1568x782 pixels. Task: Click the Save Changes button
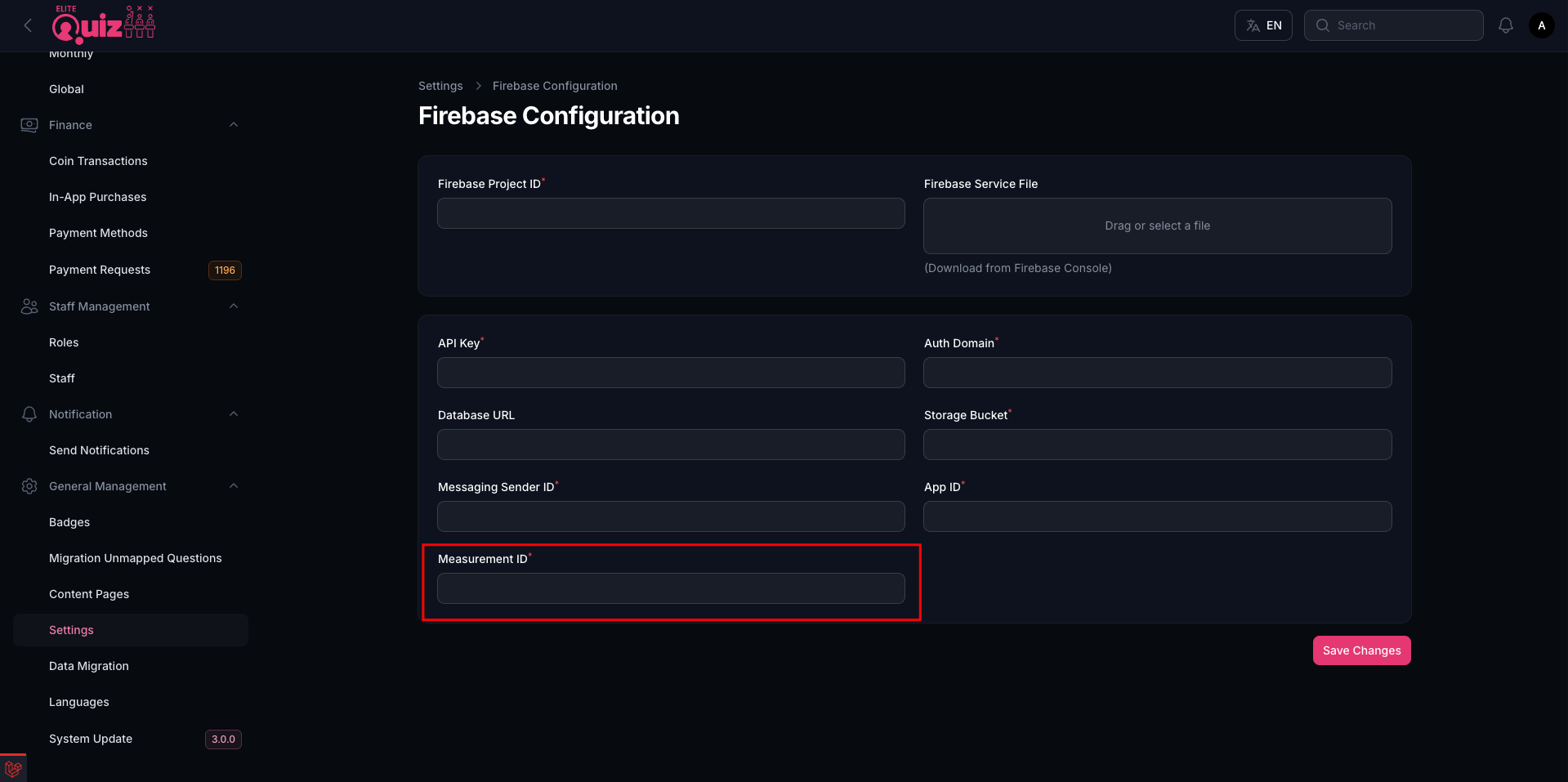point(1361,650)
